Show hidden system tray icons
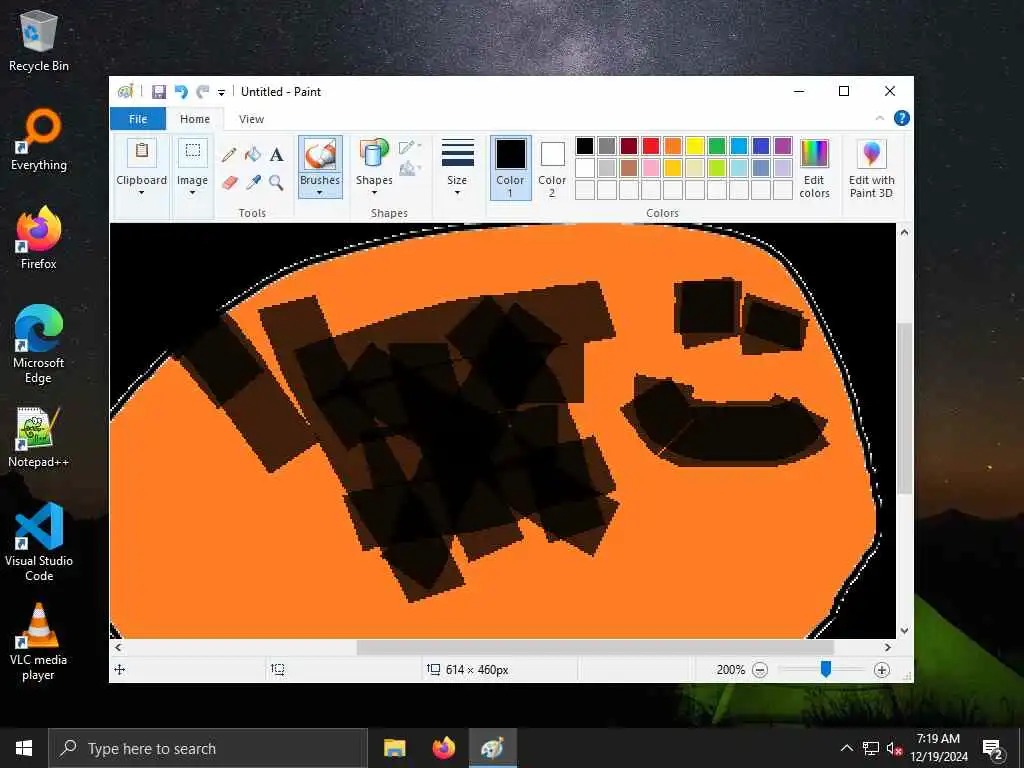 [846, 748]
